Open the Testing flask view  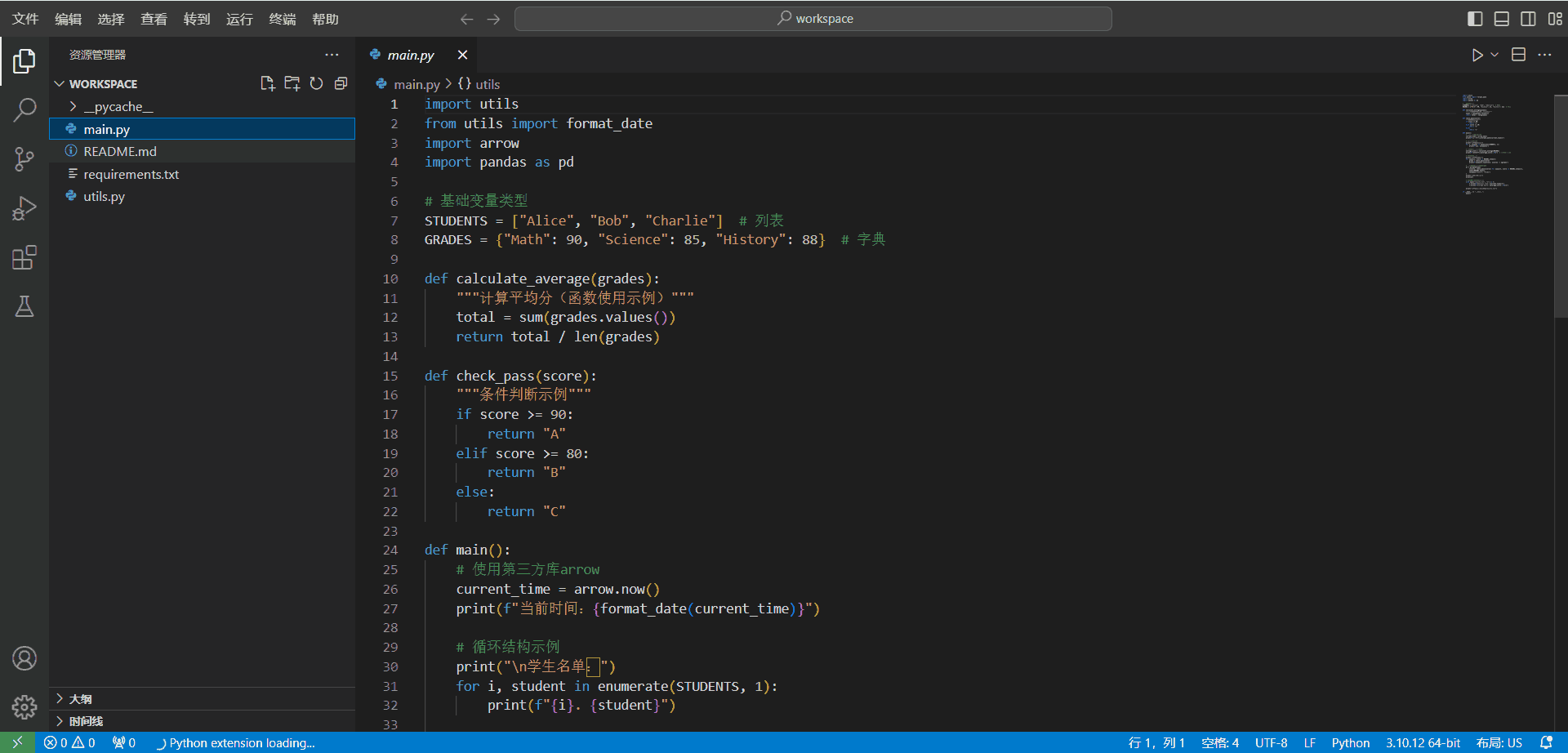tap(24, 307)
